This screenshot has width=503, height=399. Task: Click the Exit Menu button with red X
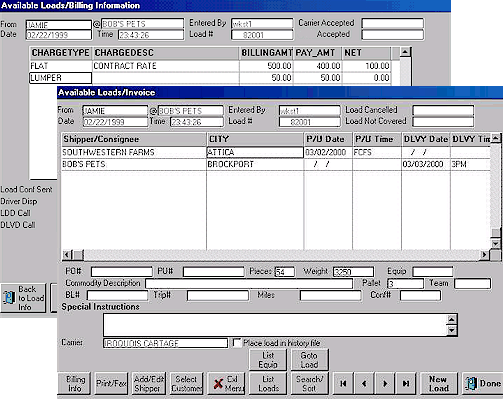pos(226,383)
